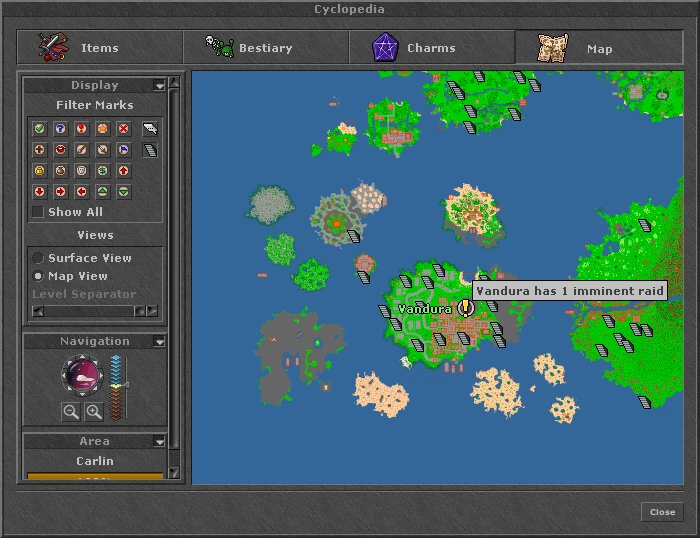700x538 pixels.
Task: Filter by the blue flag mark
Action: (123, 150)
